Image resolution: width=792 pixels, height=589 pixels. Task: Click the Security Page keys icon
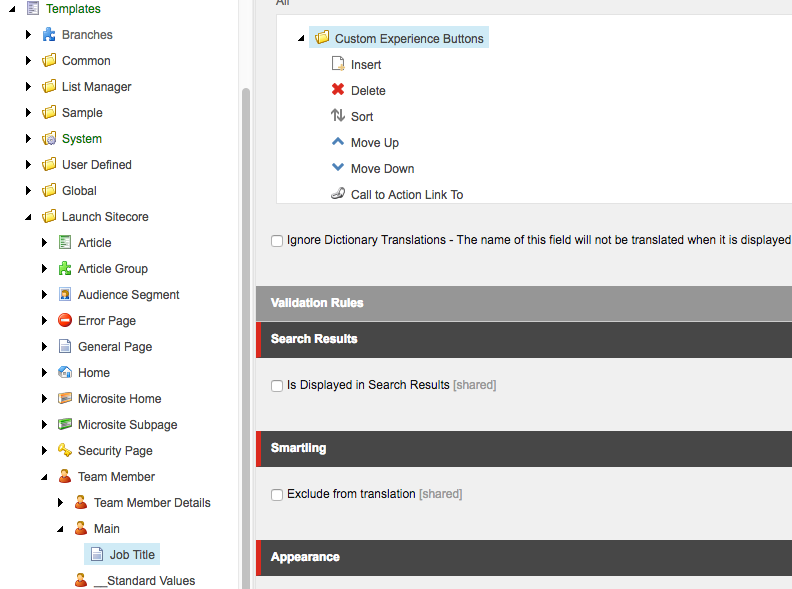(65, 451)
